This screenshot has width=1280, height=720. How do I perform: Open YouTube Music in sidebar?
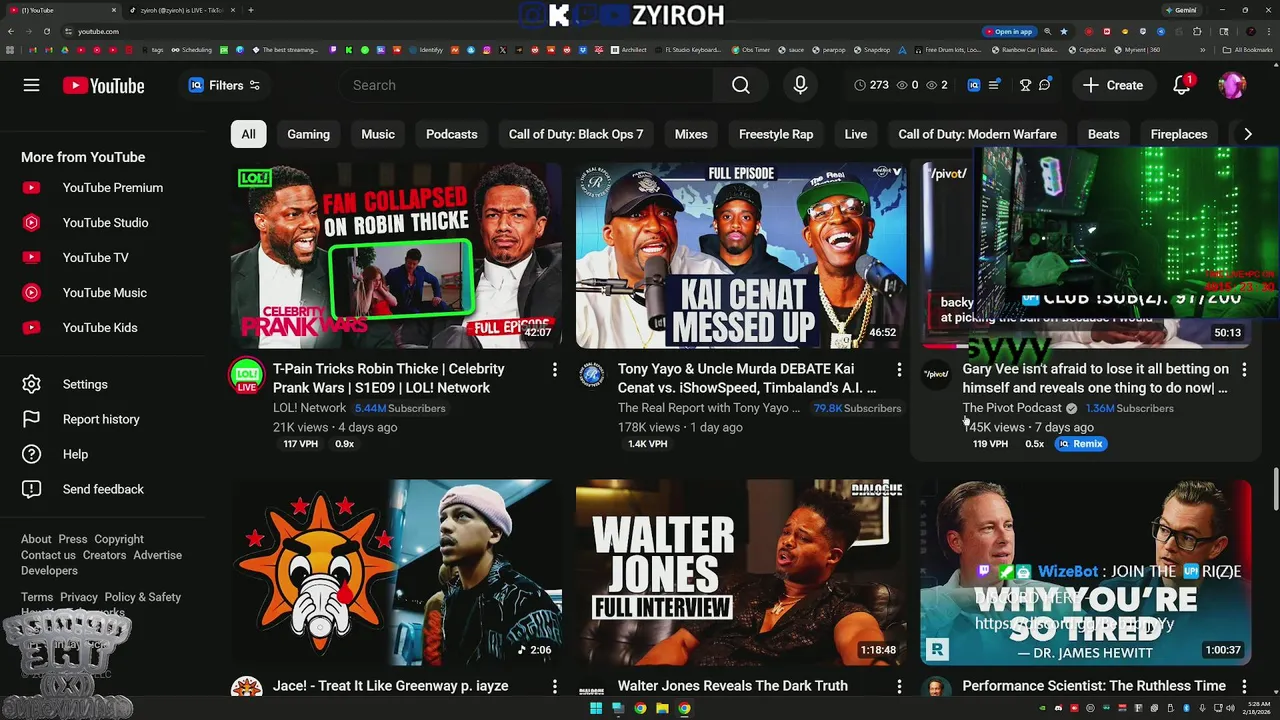pyautogui.click(x=102, y=292)
